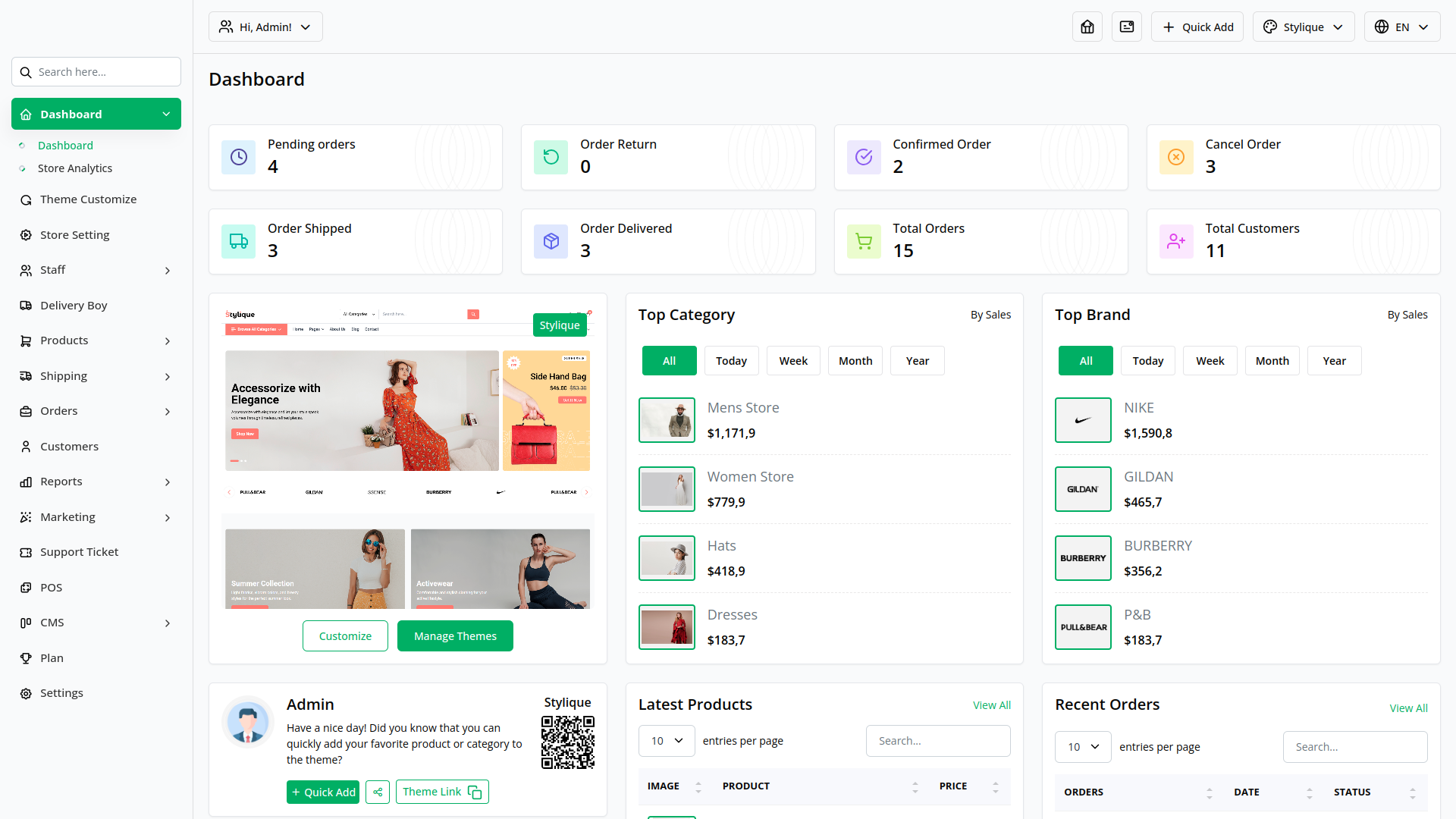Click the Pending orders clock icon

239,157
